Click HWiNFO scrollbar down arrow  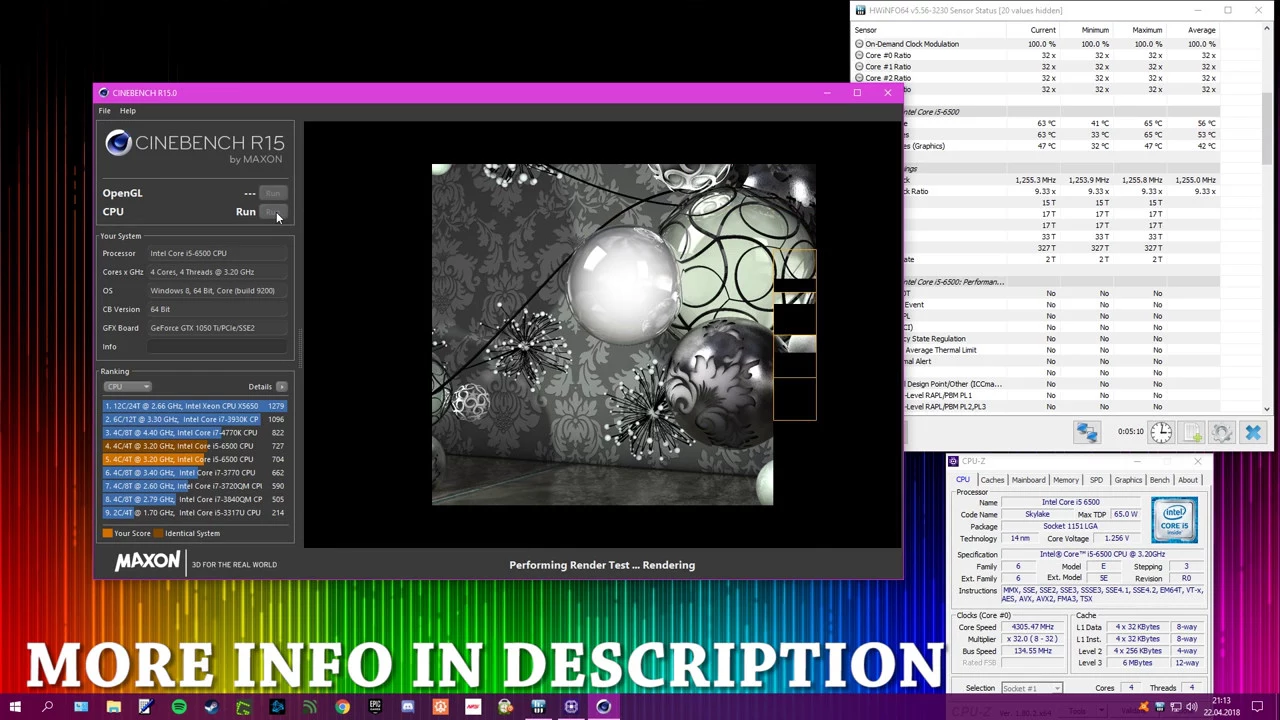coord(1267,408)
